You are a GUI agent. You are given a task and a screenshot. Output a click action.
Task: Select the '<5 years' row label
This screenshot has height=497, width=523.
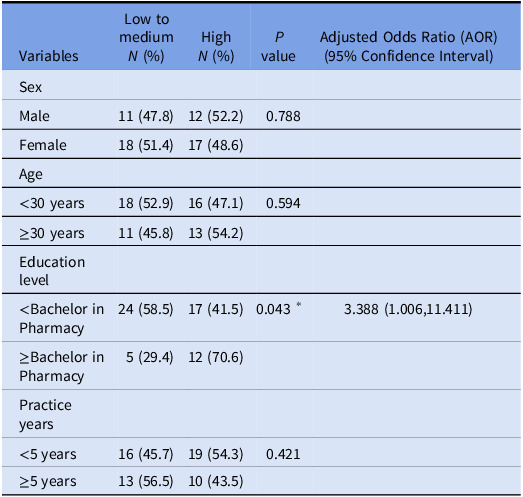pos(48,454)
